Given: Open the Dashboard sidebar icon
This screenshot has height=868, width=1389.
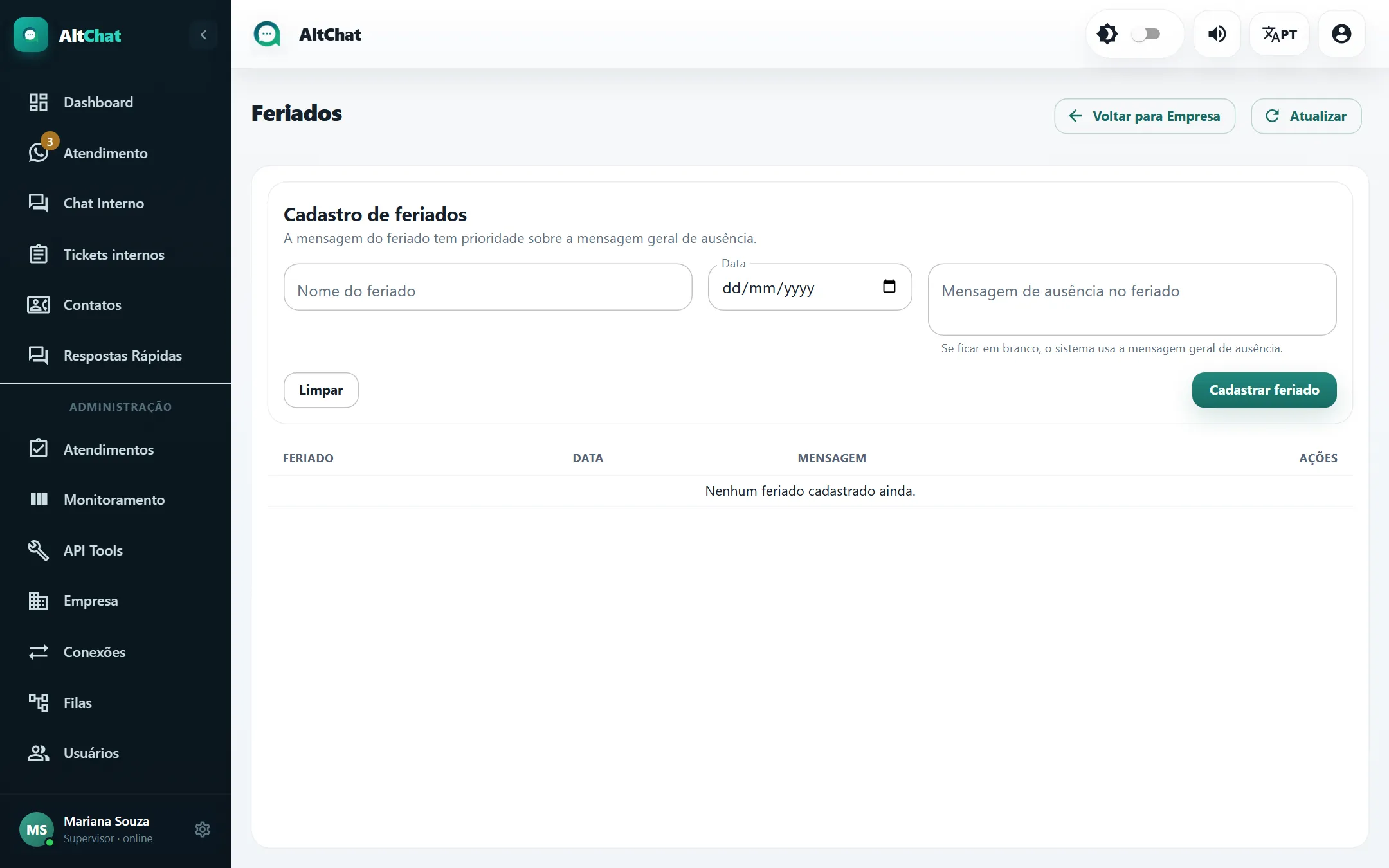Looking at the screenshot, I should click(x=39, y=102).
